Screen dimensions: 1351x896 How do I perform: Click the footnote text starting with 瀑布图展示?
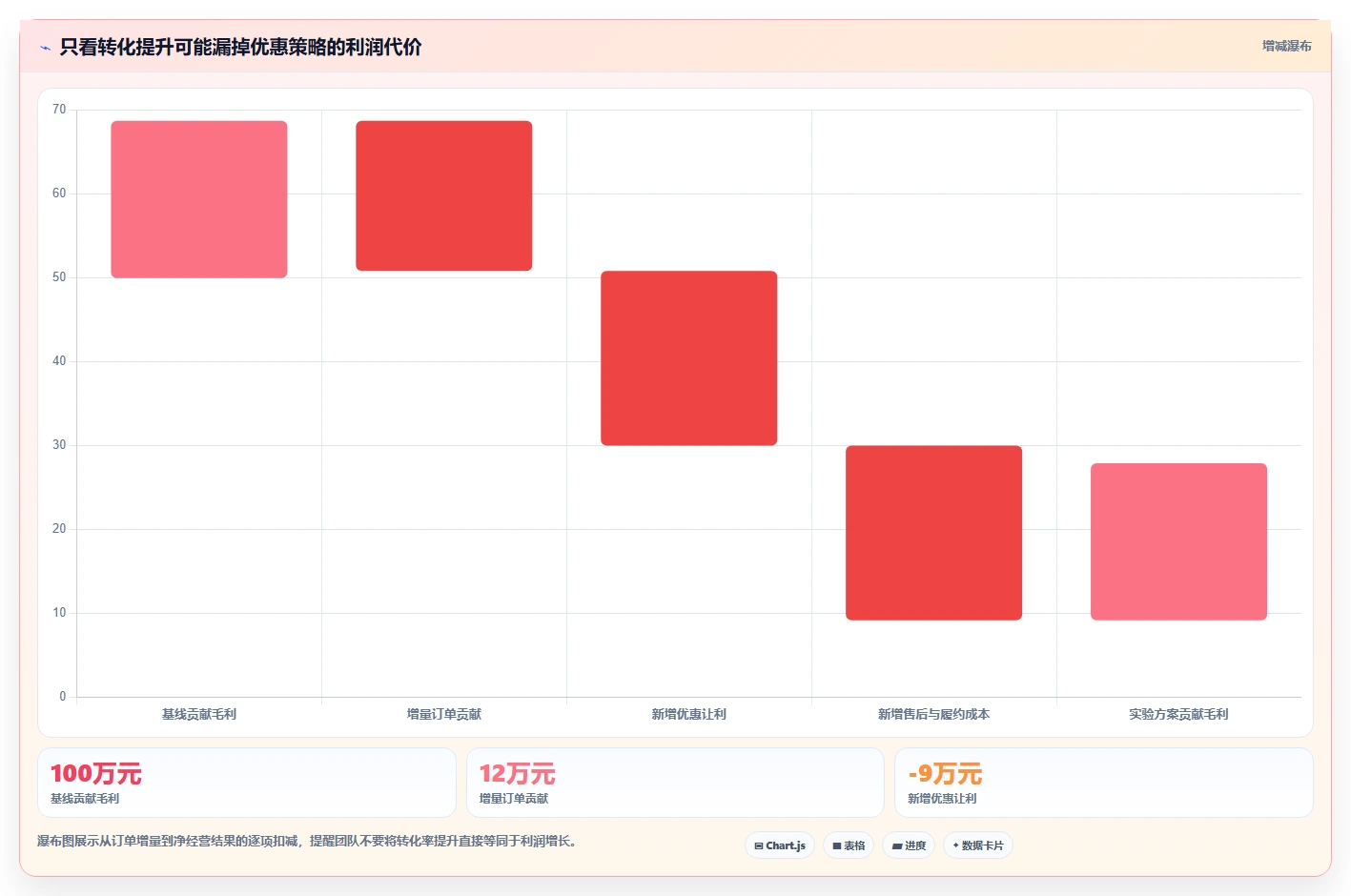[309, 842]
